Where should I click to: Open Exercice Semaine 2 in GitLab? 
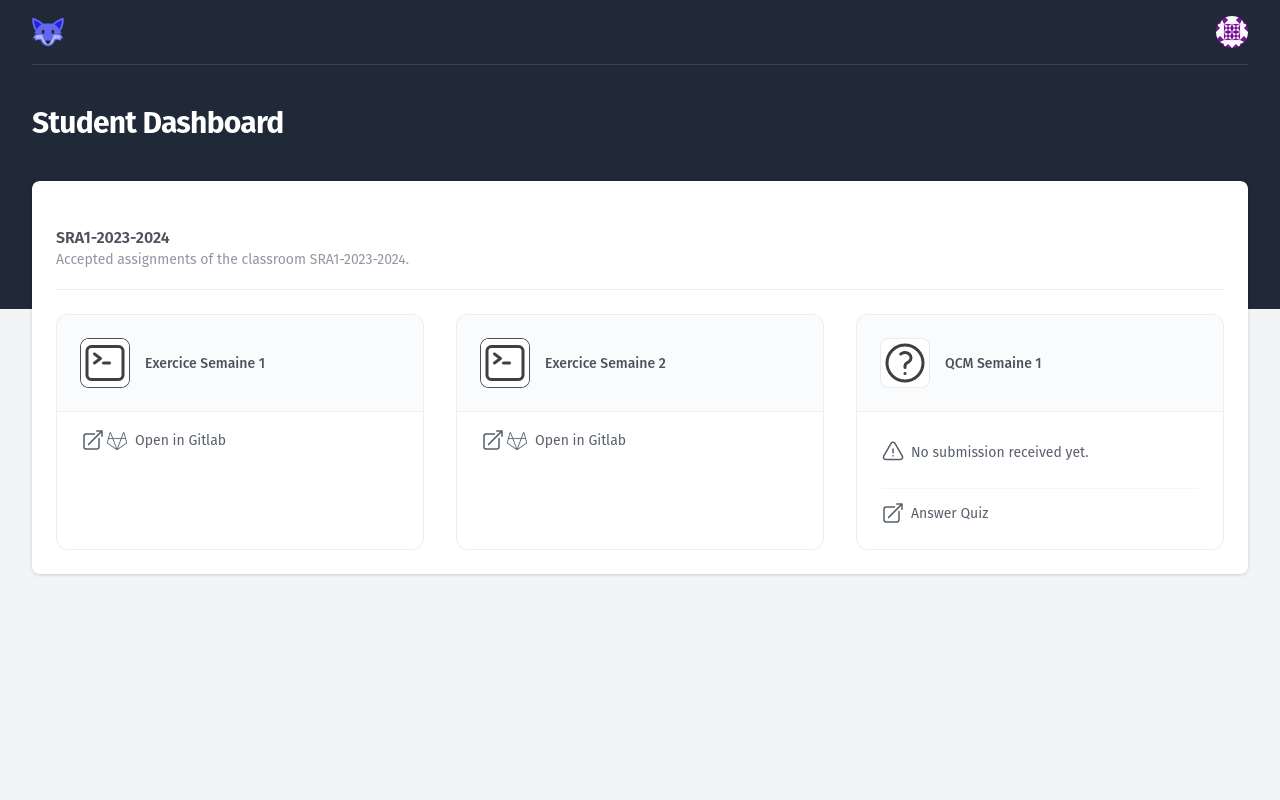click(580, 440)
